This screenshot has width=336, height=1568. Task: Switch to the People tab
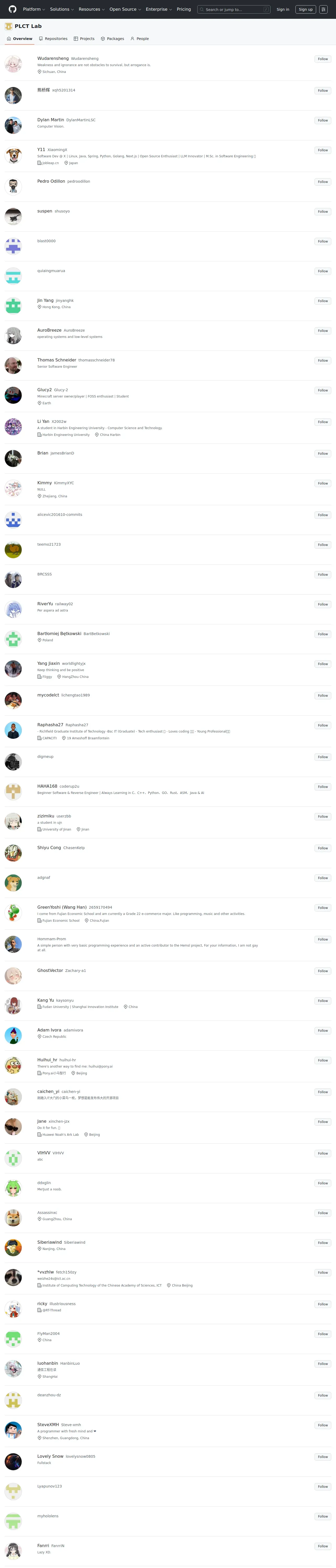[140, 38]
